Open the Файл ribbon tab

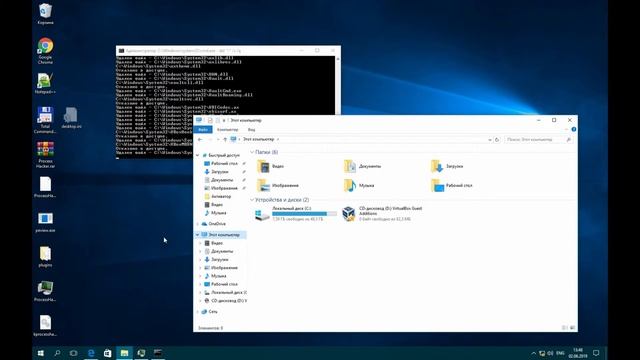tap(202, 129)
